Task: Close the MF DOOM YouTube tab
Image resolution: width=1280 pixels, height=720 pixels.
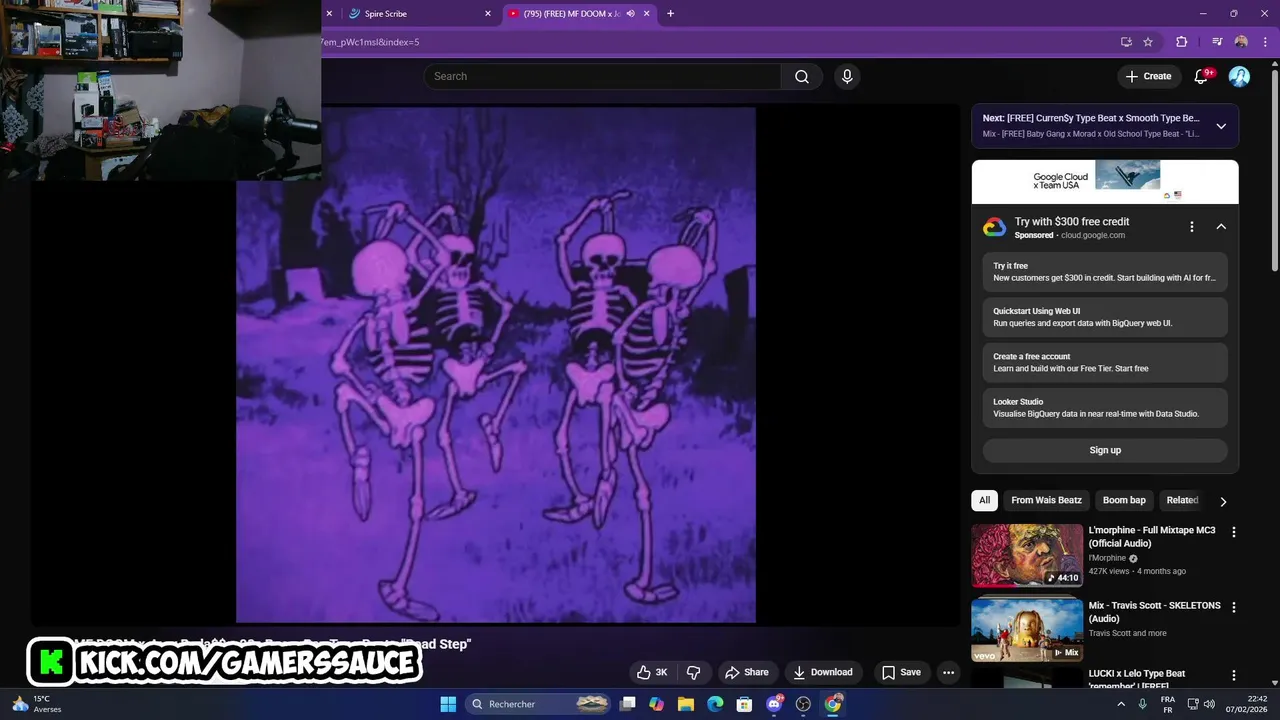Action: point(647,14)
